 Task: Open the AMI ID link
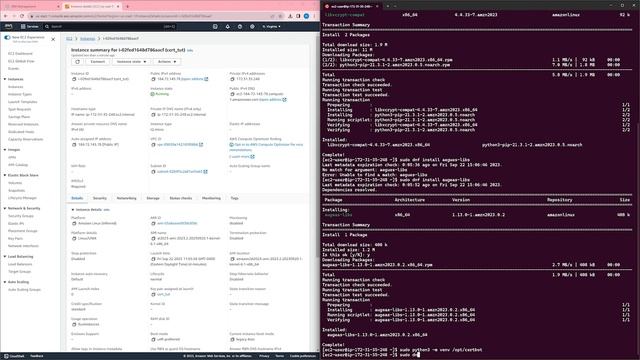(177, 224)
